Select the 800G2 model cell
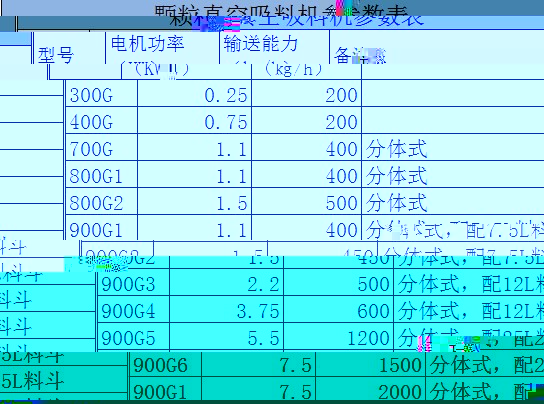 point(102,202)
